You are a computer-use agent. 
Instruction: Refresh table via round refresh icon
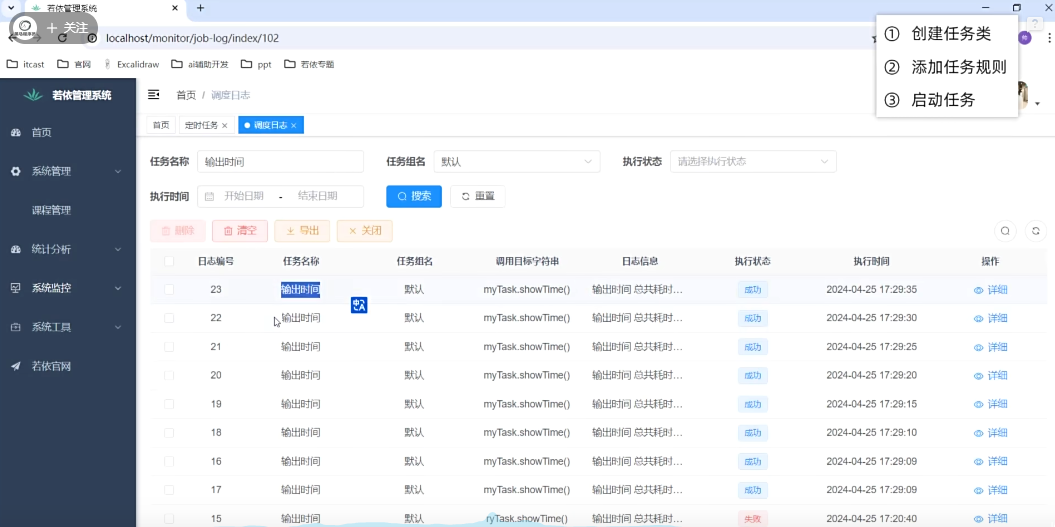click(x=1036, y=231)
